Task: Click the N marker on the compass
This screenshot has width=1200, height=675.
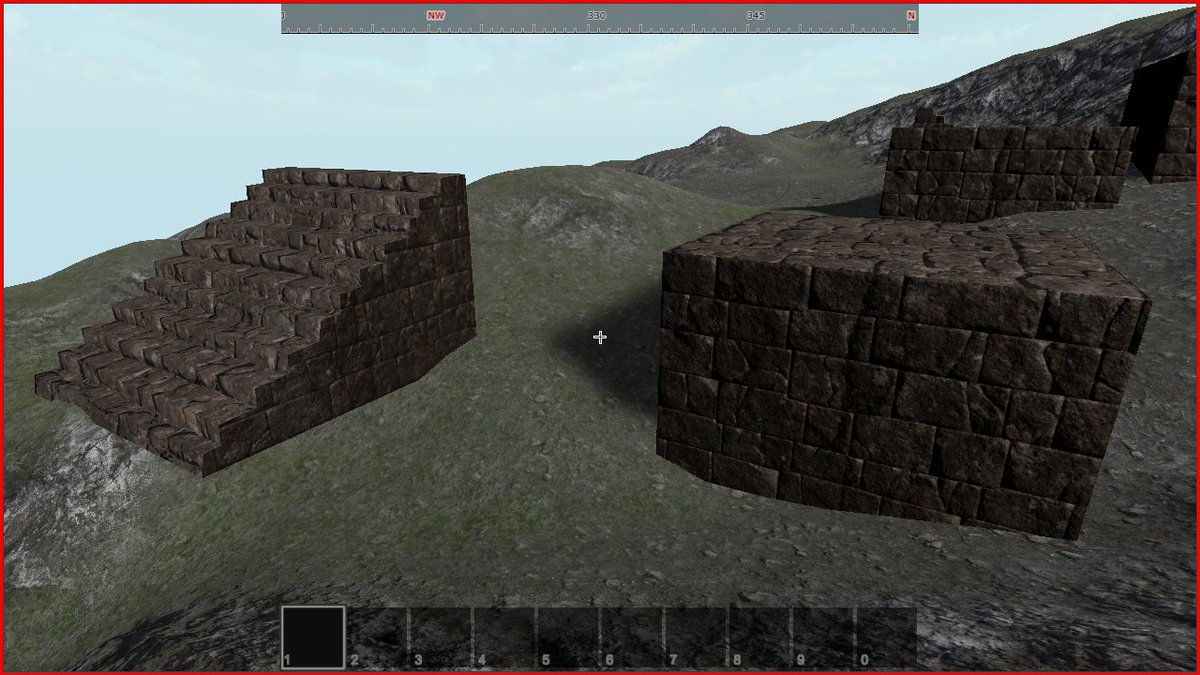Action: [x=911, y=16]
